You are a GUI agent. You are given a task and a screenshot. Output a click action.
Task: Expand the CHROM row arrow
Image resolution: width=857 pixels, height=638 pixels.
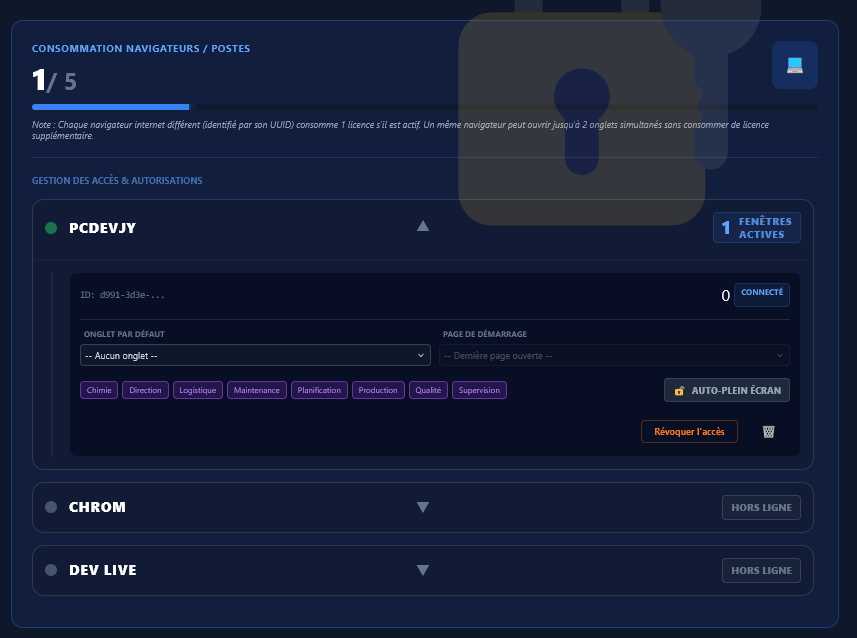423,507
